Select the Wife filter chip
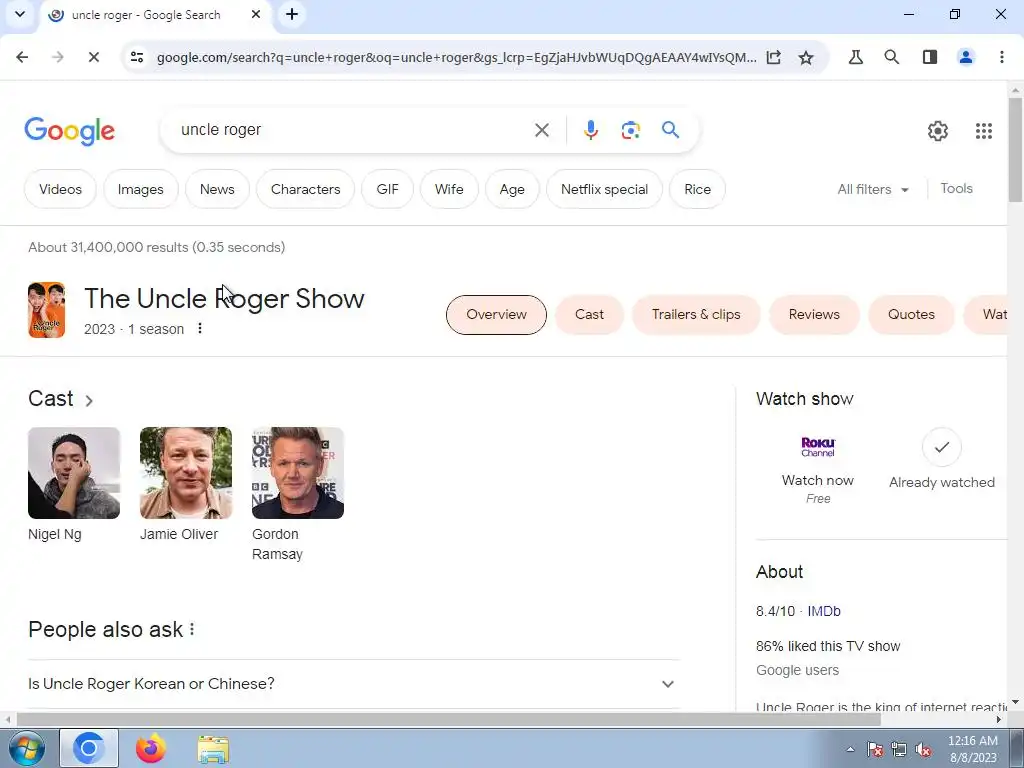The width and height of the screenshot is (1024, 768). click(x=449, y=189)
